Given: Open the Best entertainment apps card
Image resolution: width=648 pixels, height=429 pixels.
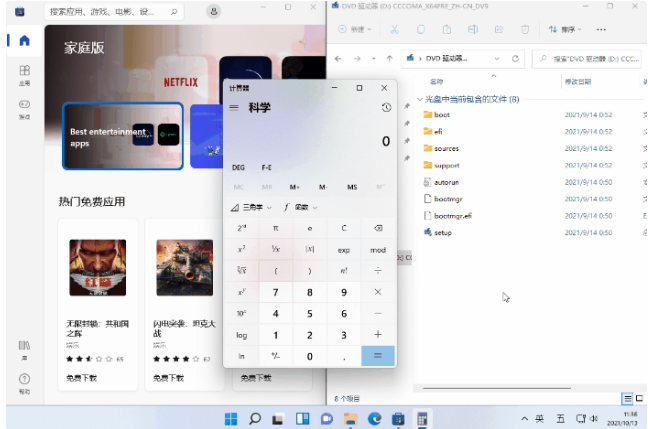Looking at the screenshot, I should (123, 136).
